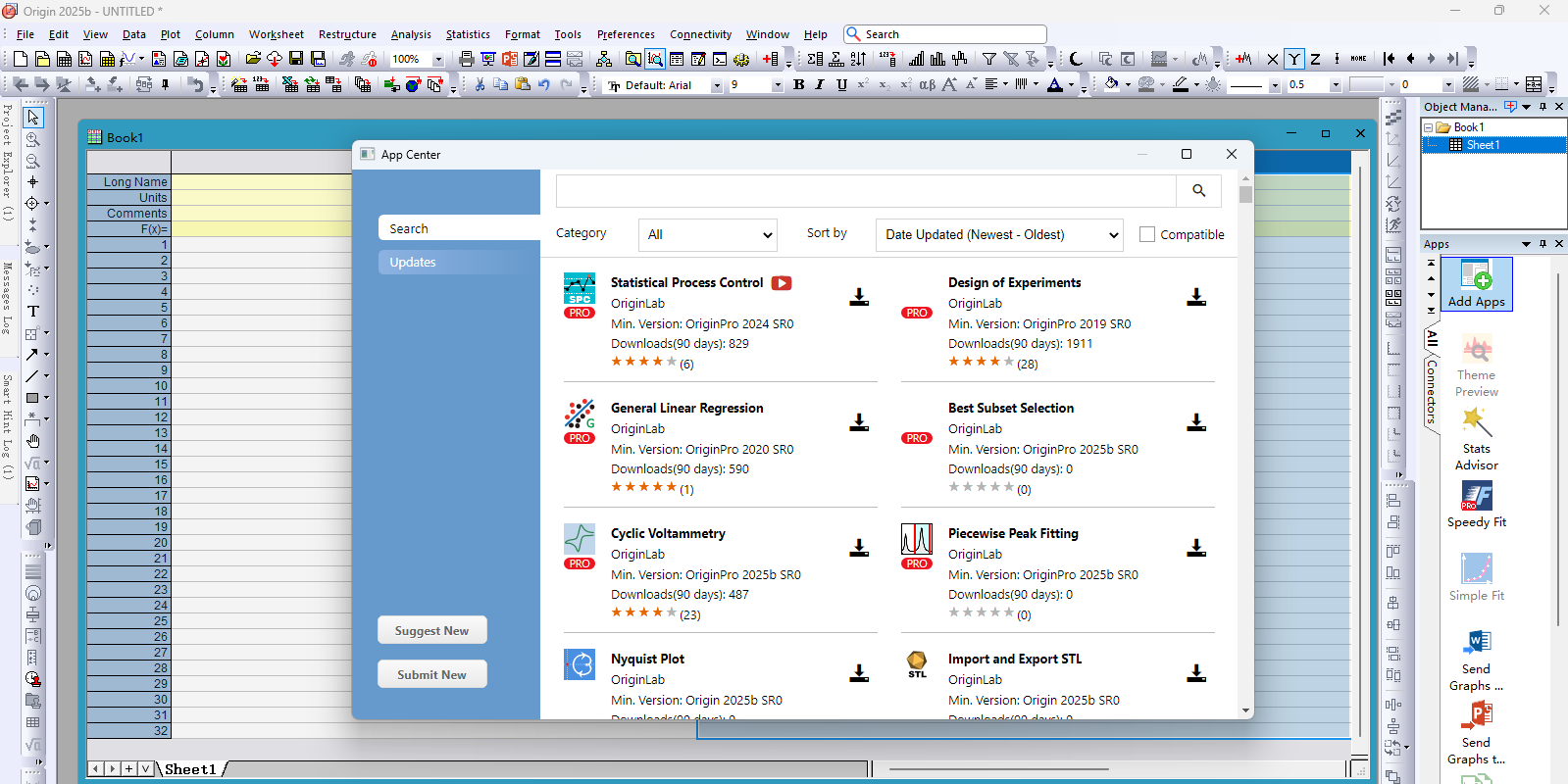The height and width of the screenshot is (784, 1568).
Task: Click the Suggest New button
Action: click(431, 631)
